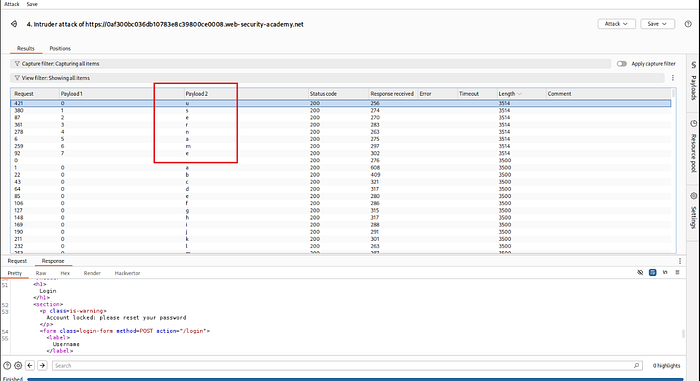Click the 0 highlights label
The height and width of the screenshot is (381, 700).
tap(666, 365)
